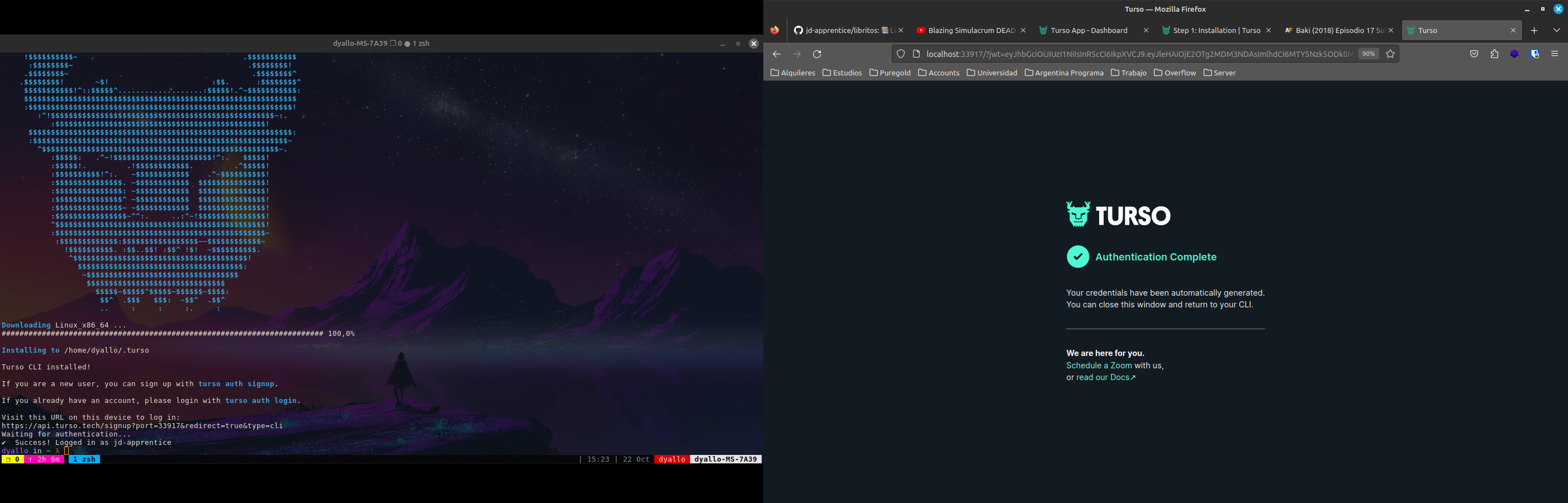Image resolution: width=1568 pixels, height=503 pixels.
Task: Click the Turso logo
Action: (1118, 215)
